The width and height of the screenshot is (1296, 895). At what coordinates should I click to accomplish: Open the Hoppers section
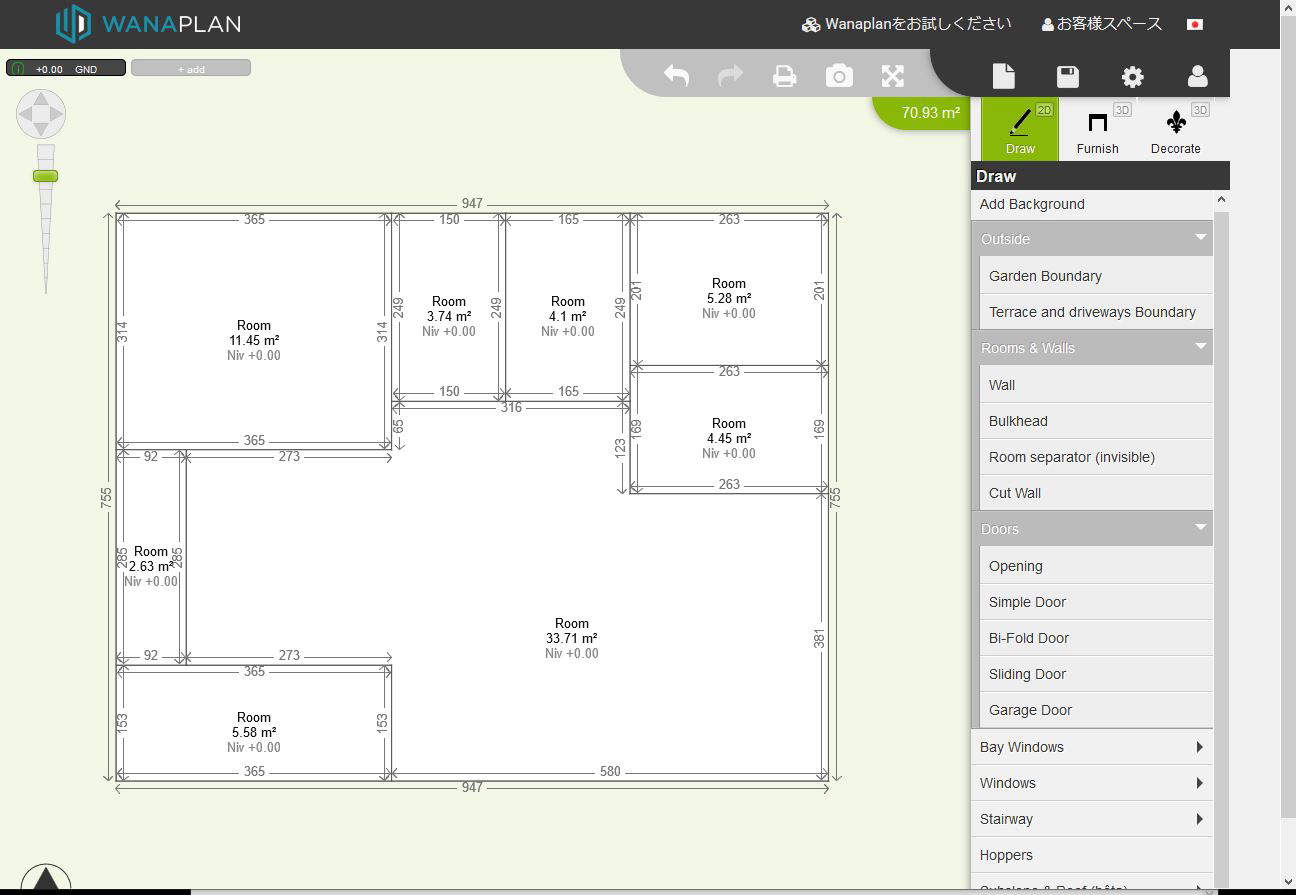pyautogui.click(x=1092, y=855)
